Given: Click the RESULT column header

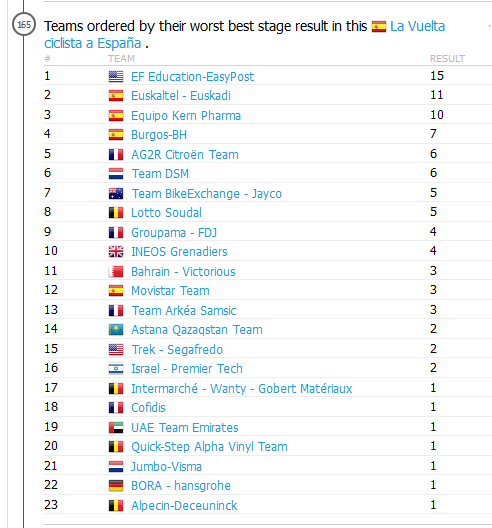Looking at the screenshot, I should pyautogui.click(x=447, y=59).
